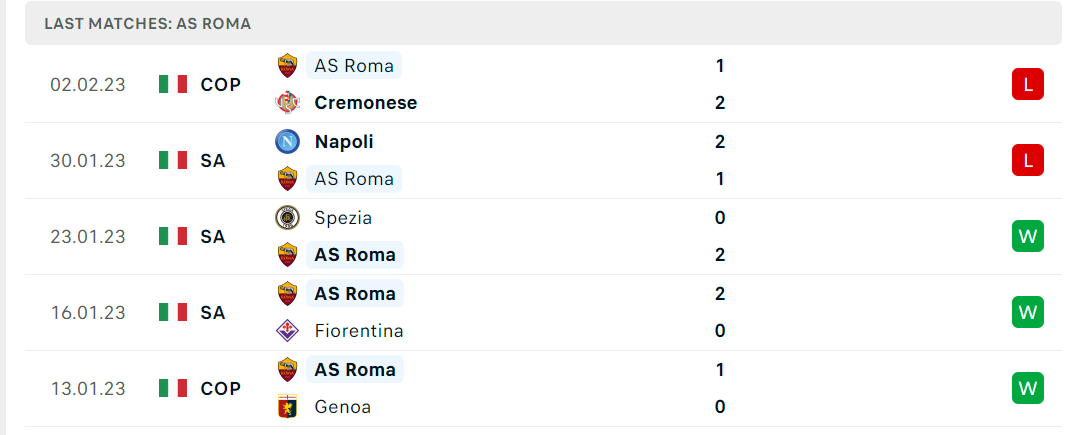Click green W badge for Spezia match
The width and height of the screenshot is (1071, 435).
pyautogui.click(x=1028, y=236)
